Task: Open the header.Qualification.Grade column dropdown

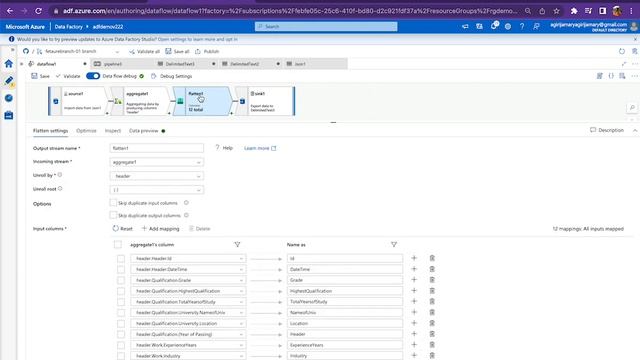Action: coord(188,280)
